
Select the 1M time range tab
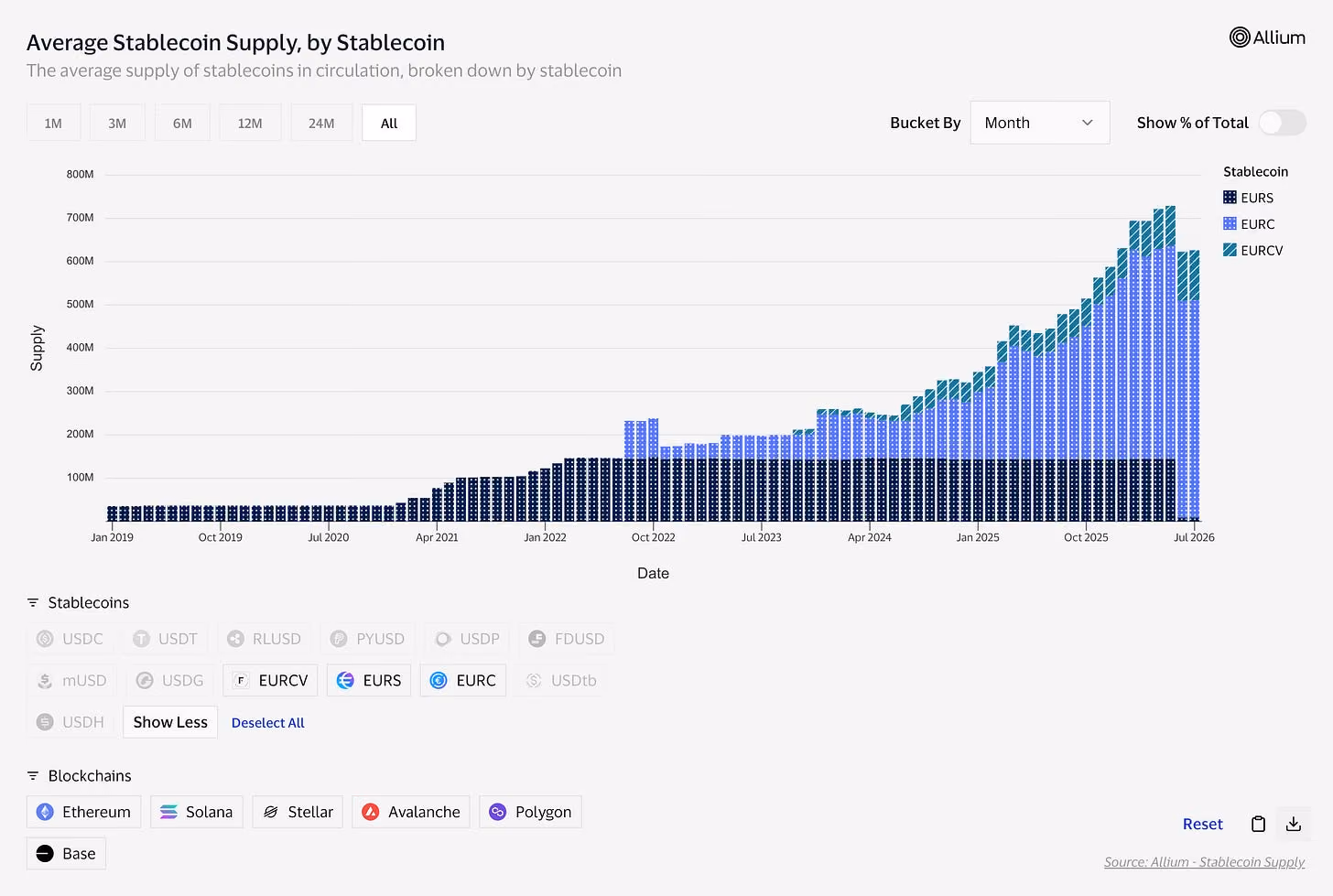coord(54,123)
